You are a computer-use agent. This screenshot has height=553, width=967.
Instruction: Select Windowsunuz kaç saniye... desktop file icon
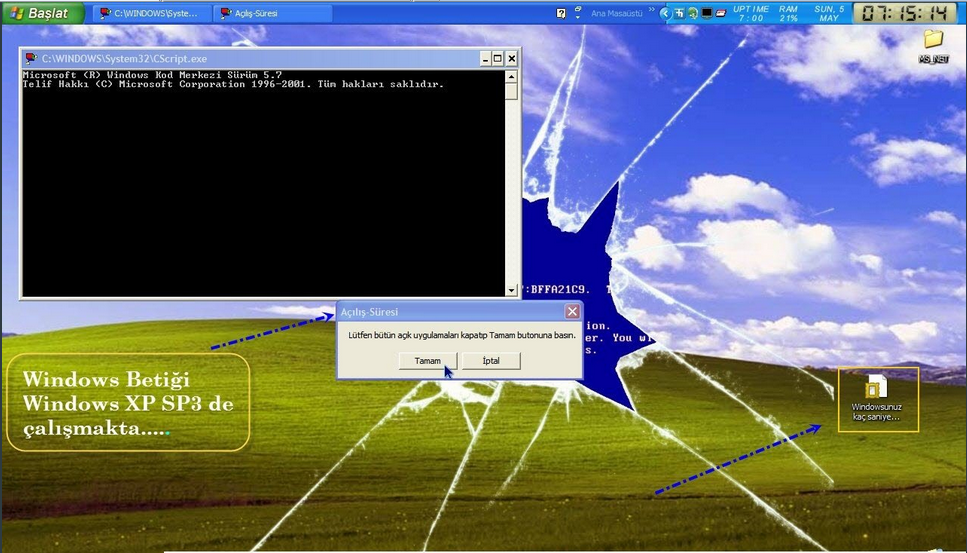pyautogui.click(x=877, y=398)
